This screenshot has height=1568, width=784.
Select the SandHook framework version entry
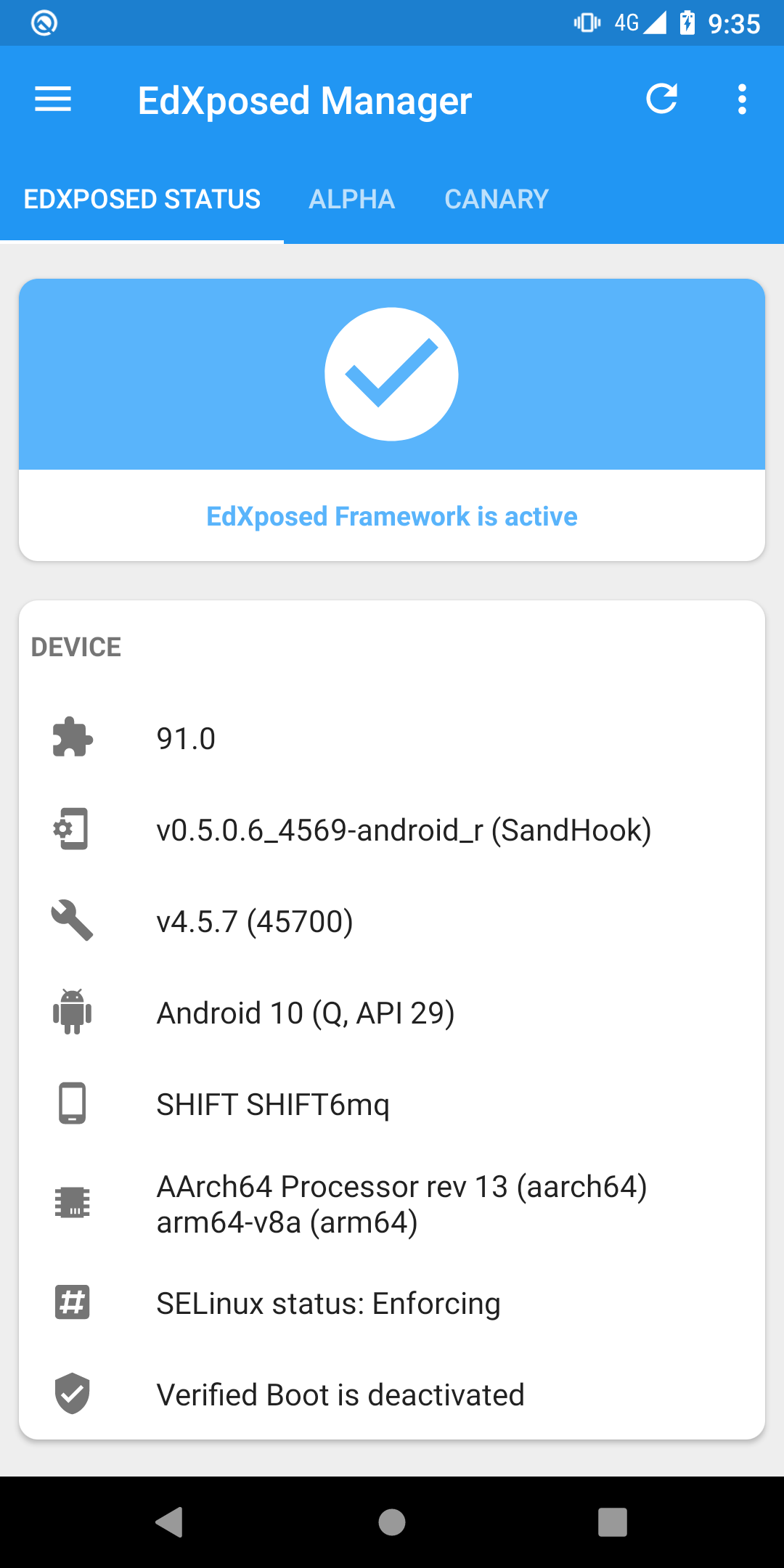pyautogui.click(x=404, y=830)
